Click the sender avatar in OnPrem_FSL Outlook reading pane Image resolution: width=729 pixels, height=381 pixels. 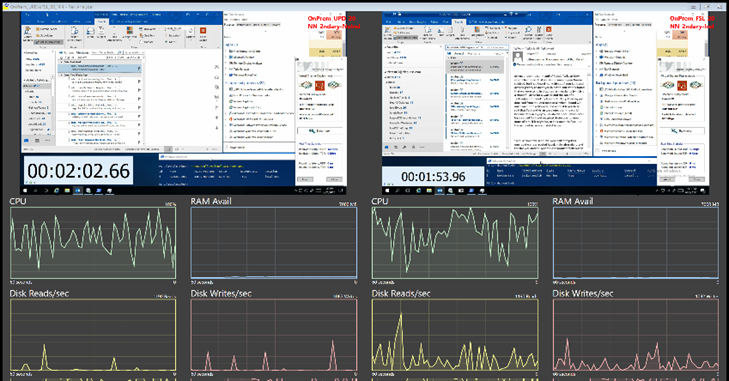[518, 57]
